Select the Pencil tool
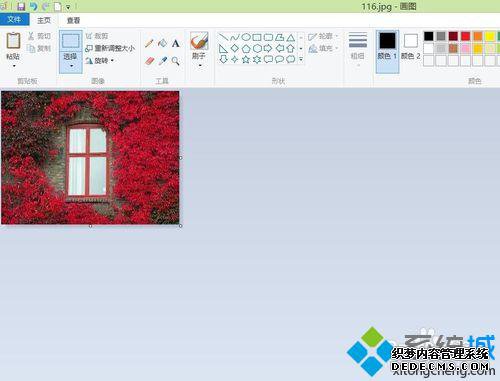The width and height of the screenshot is (500, 381). (x=149, y=43)
